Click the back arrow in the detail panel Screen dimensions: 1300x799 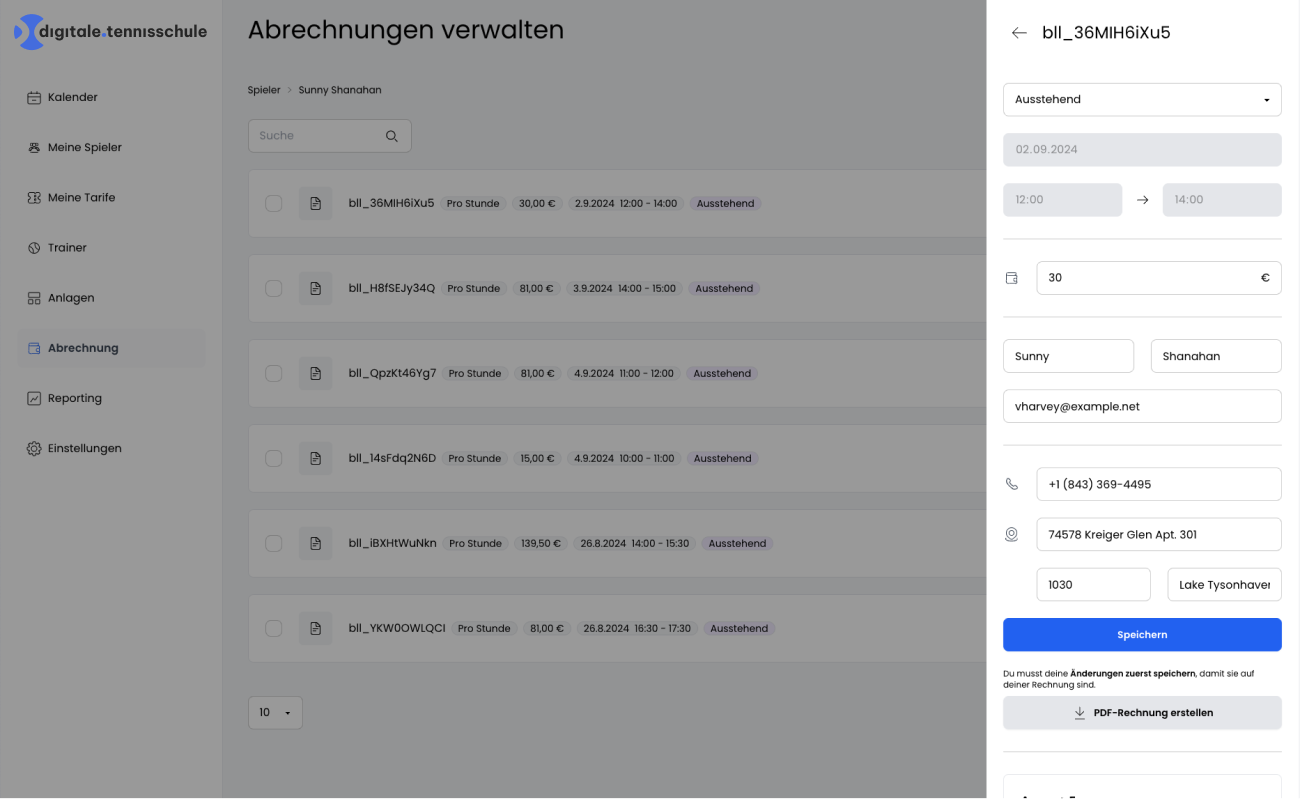tap(1018, 32)
